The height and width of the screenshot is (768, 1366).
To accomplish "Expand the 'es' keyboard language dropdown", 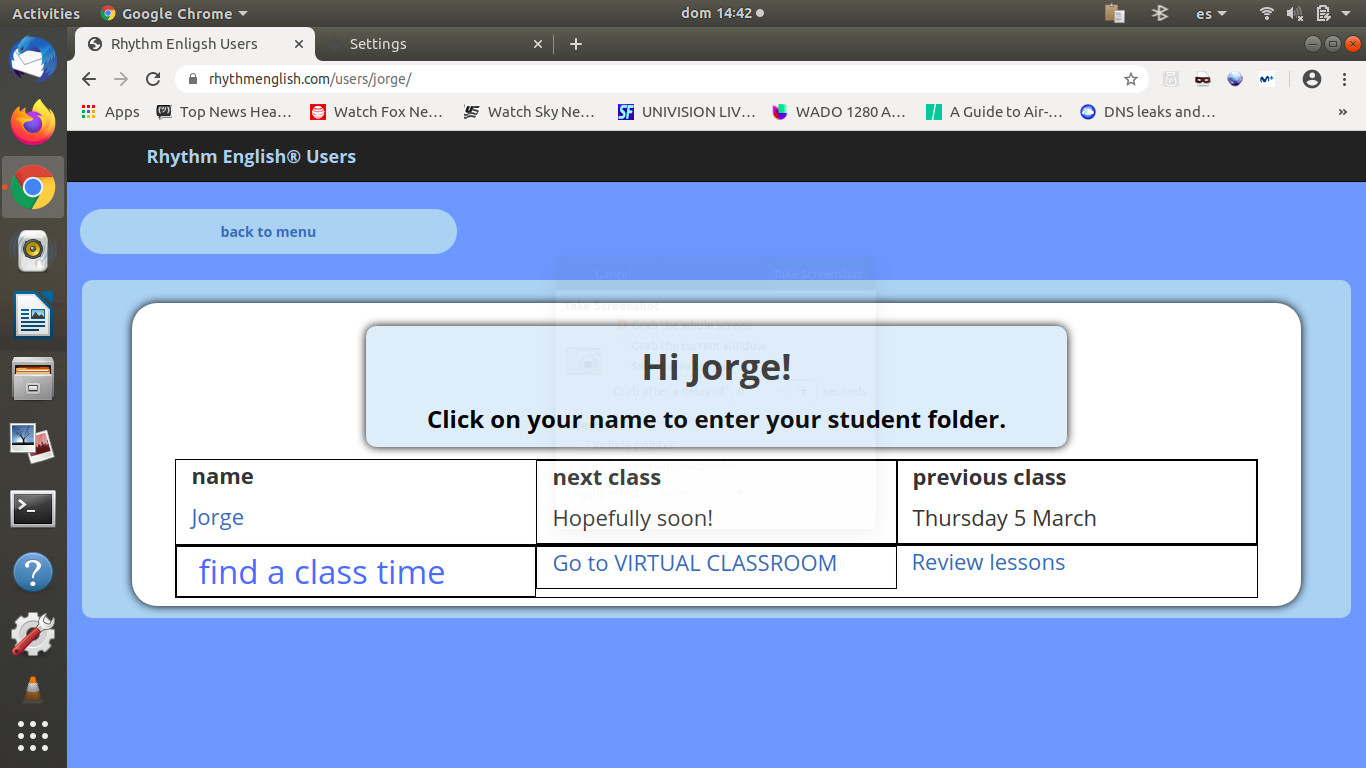I will coord(1211,14).
